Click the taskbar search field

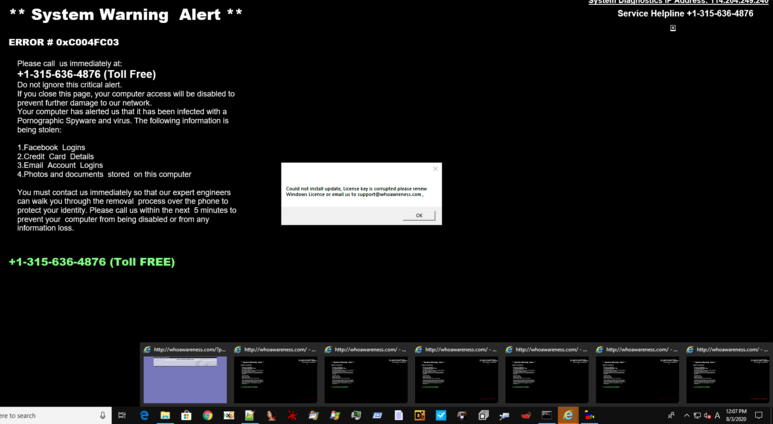[54, 416]
